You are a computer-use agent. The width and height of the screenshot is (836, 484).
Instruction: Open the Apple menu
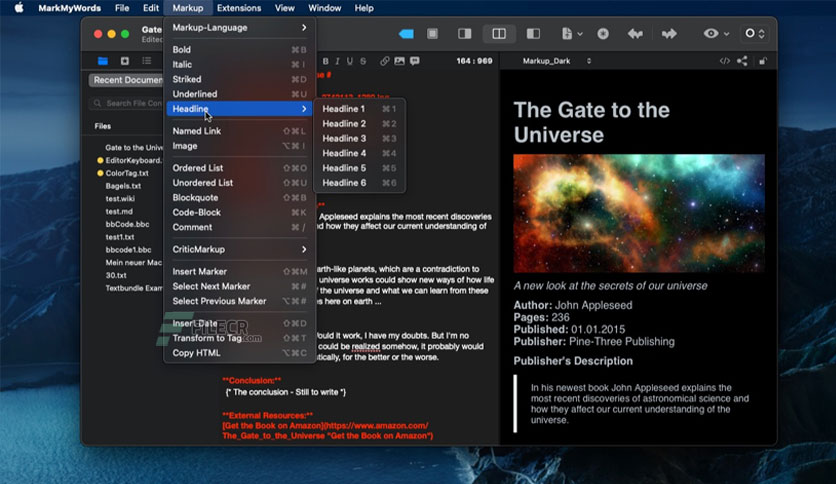[x=19, y=8]
